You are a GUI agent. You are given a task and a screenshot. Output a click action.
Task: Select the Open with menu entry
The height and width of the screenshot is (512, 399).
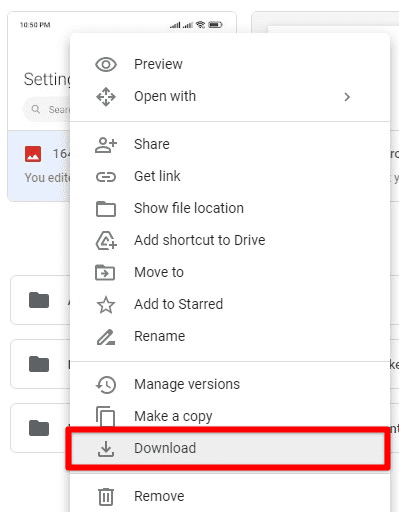(x=230, y=97)
